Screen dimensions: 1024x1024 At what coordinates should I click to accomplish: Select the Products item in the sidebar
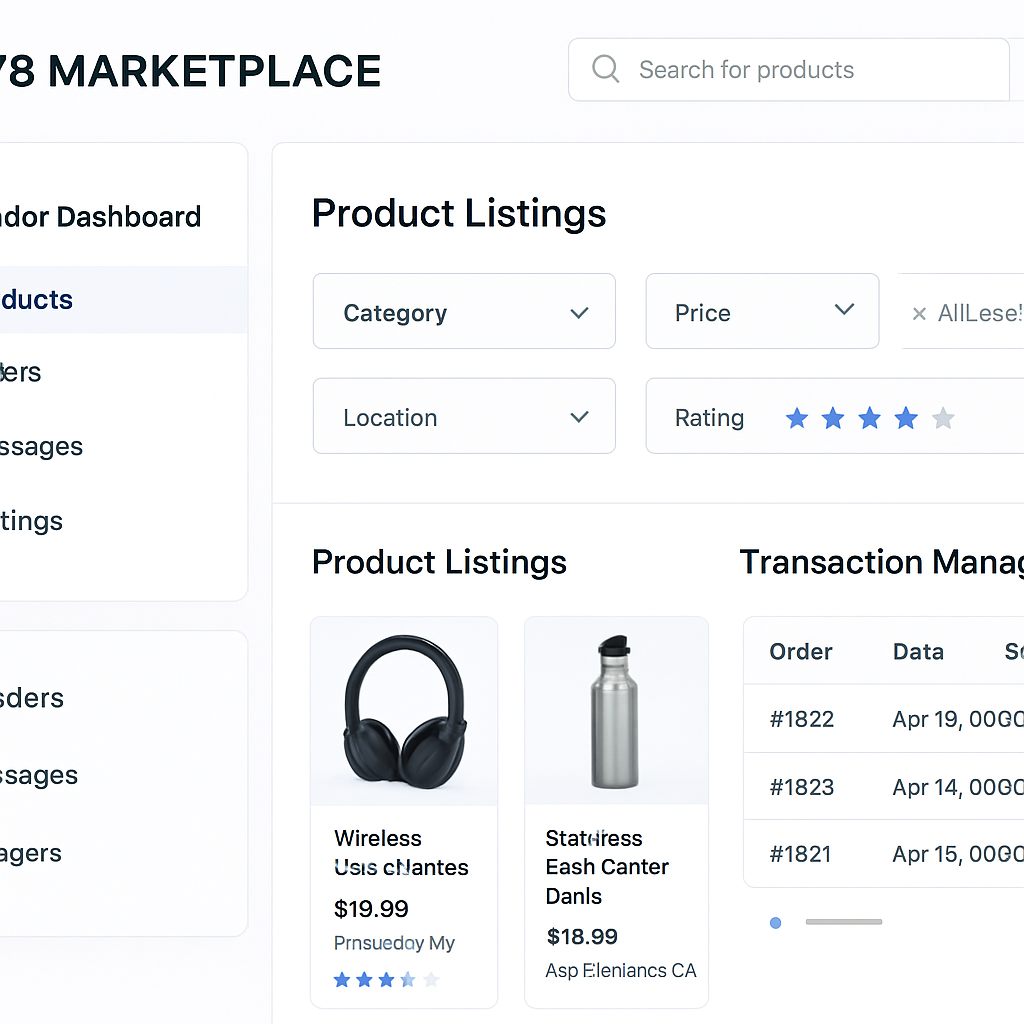(x=123, y=300)
